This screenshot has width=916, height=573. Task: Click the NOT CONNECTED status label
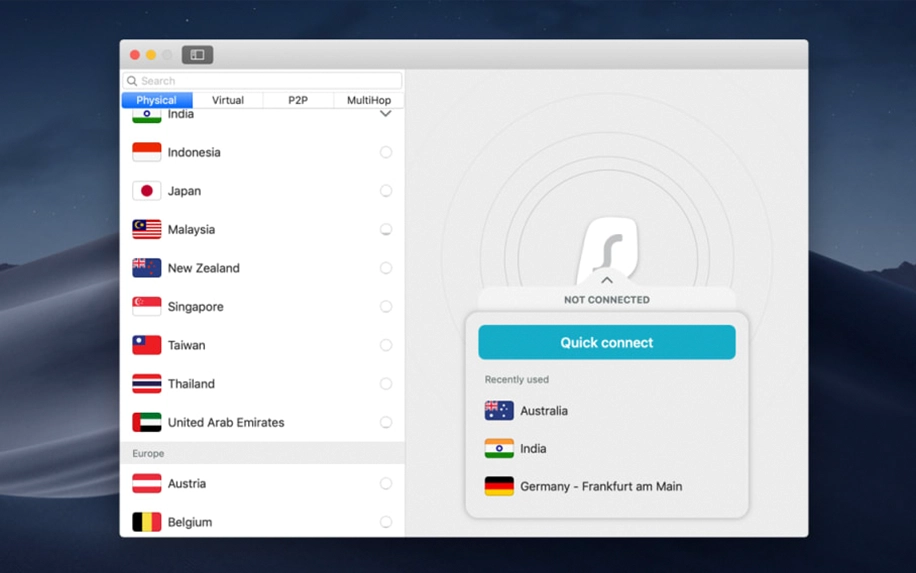607,300
